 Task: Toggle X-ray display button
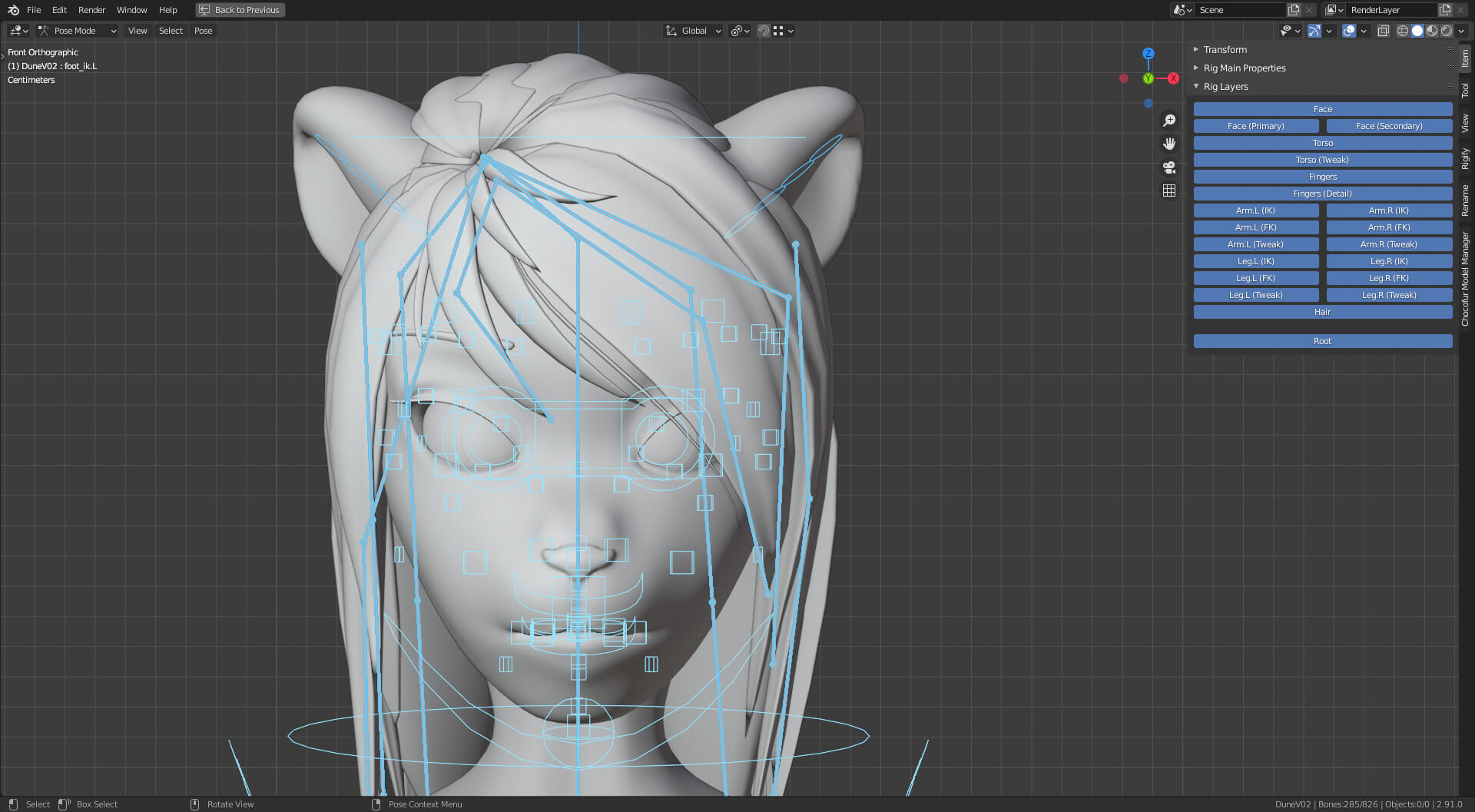pyautogui.click(x=1383, y=31)
